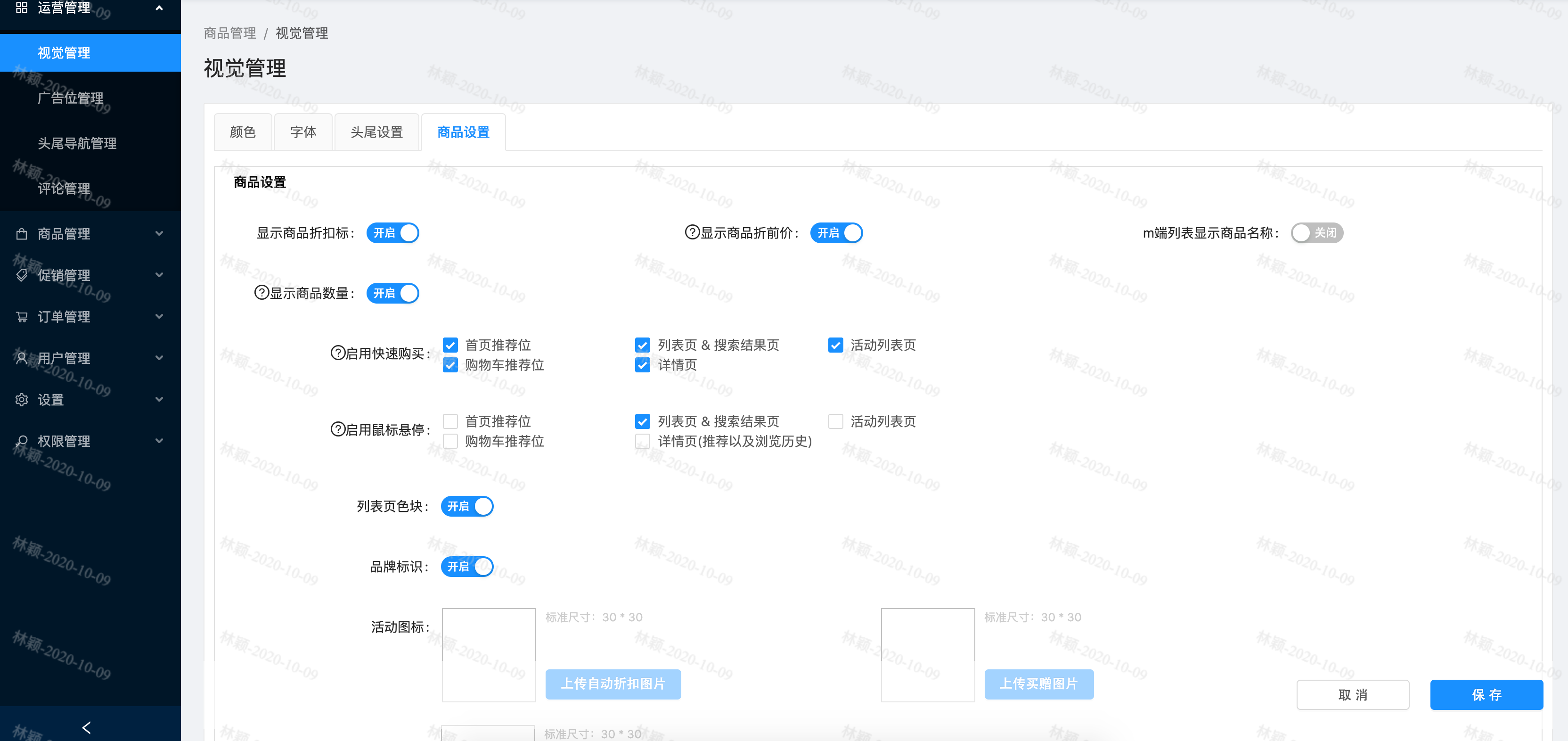Toggle the 显示商品折扣标 switch
Viewport: 1568px width, 741px height.
point(392,232)
